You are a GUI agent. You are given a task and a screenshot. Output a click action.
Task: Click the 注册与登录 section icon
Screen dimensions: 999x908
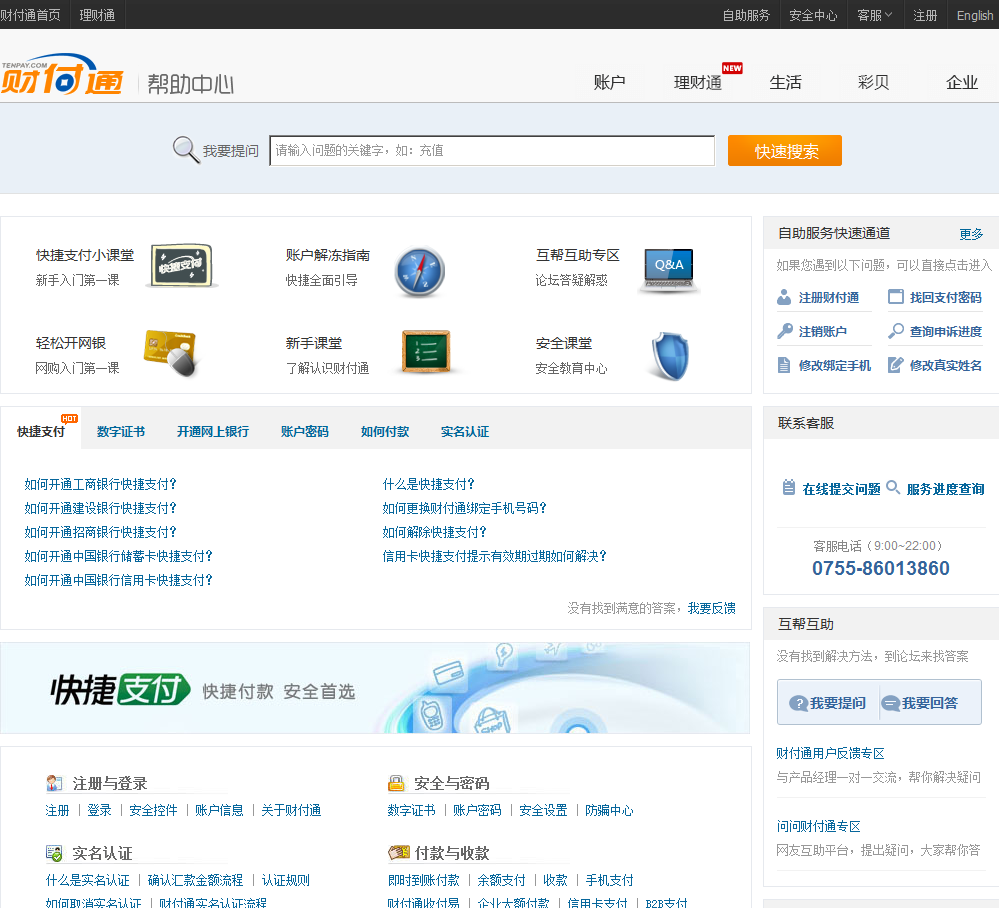click(54, 782)
